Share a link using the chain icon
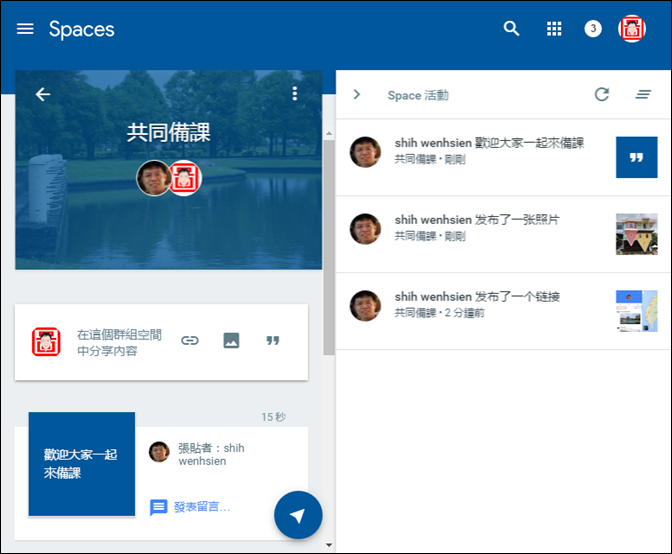This screenshot has height=554, width=672. click(x=189, y=341)
